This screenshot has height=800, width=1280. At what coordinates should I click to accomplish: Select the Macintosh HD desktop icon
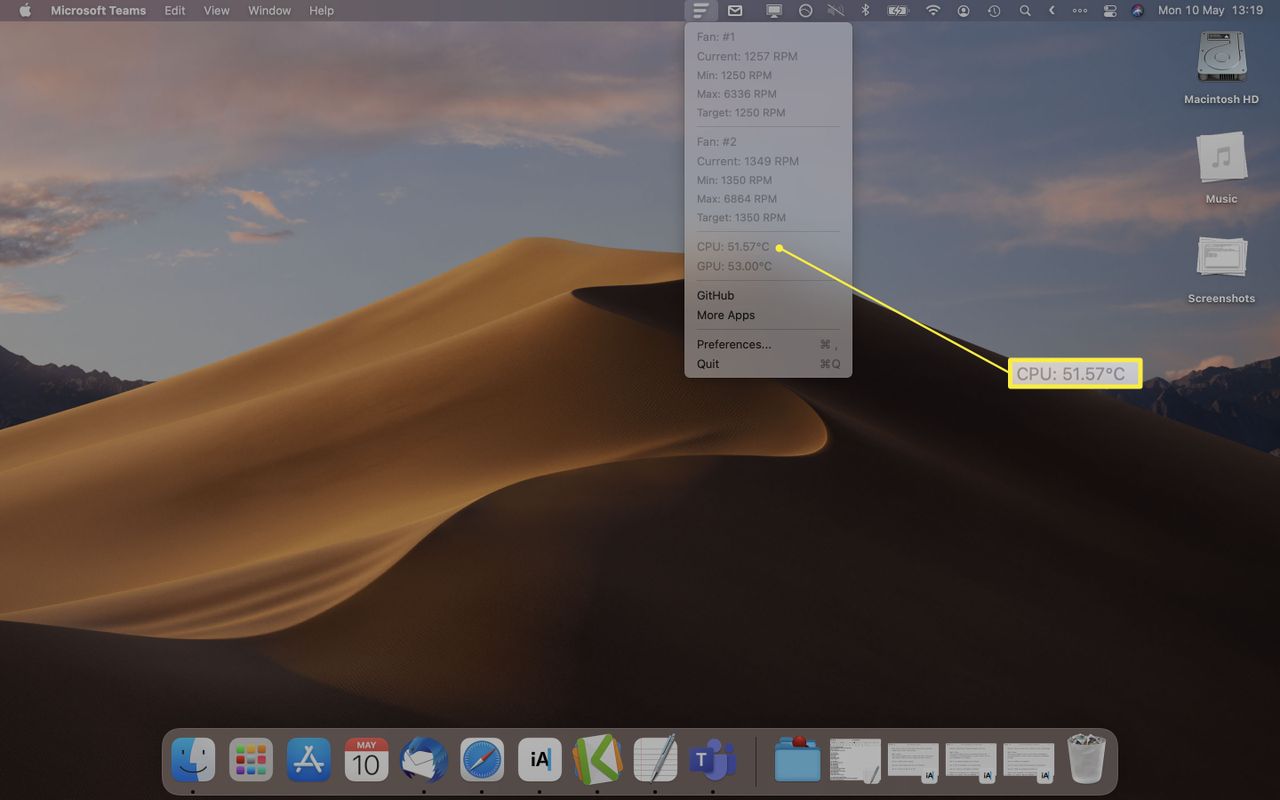pos(1221,68)
